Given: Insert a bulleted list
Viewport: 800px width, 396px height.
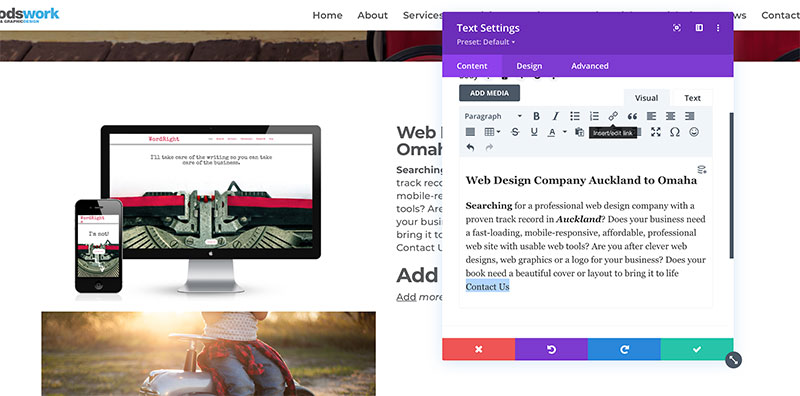Looking at the screenshot, I should pos(575,116).
